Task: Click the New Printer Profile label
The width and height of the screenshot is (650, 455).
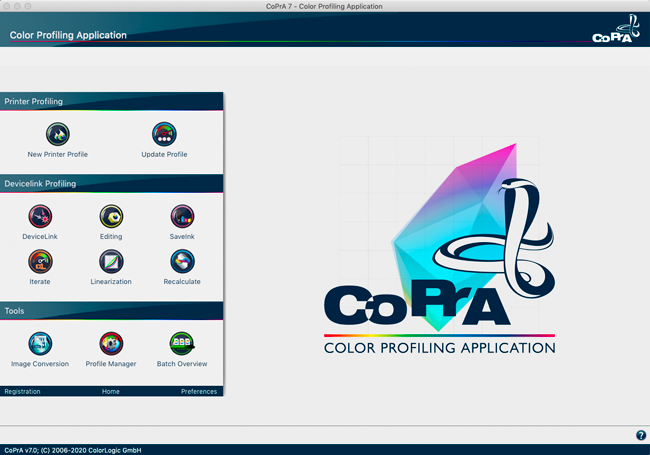Action: 58,154
